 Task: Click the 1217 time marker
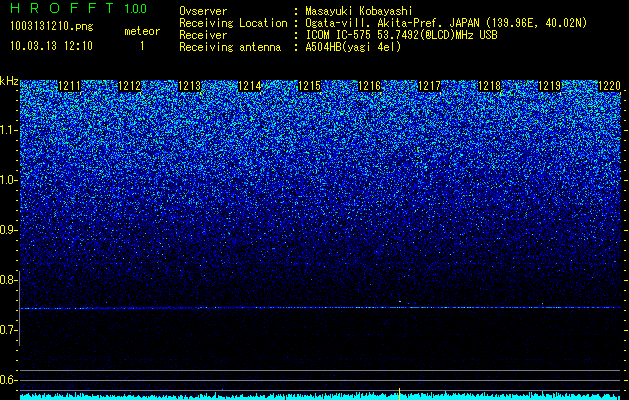(430, 86)
